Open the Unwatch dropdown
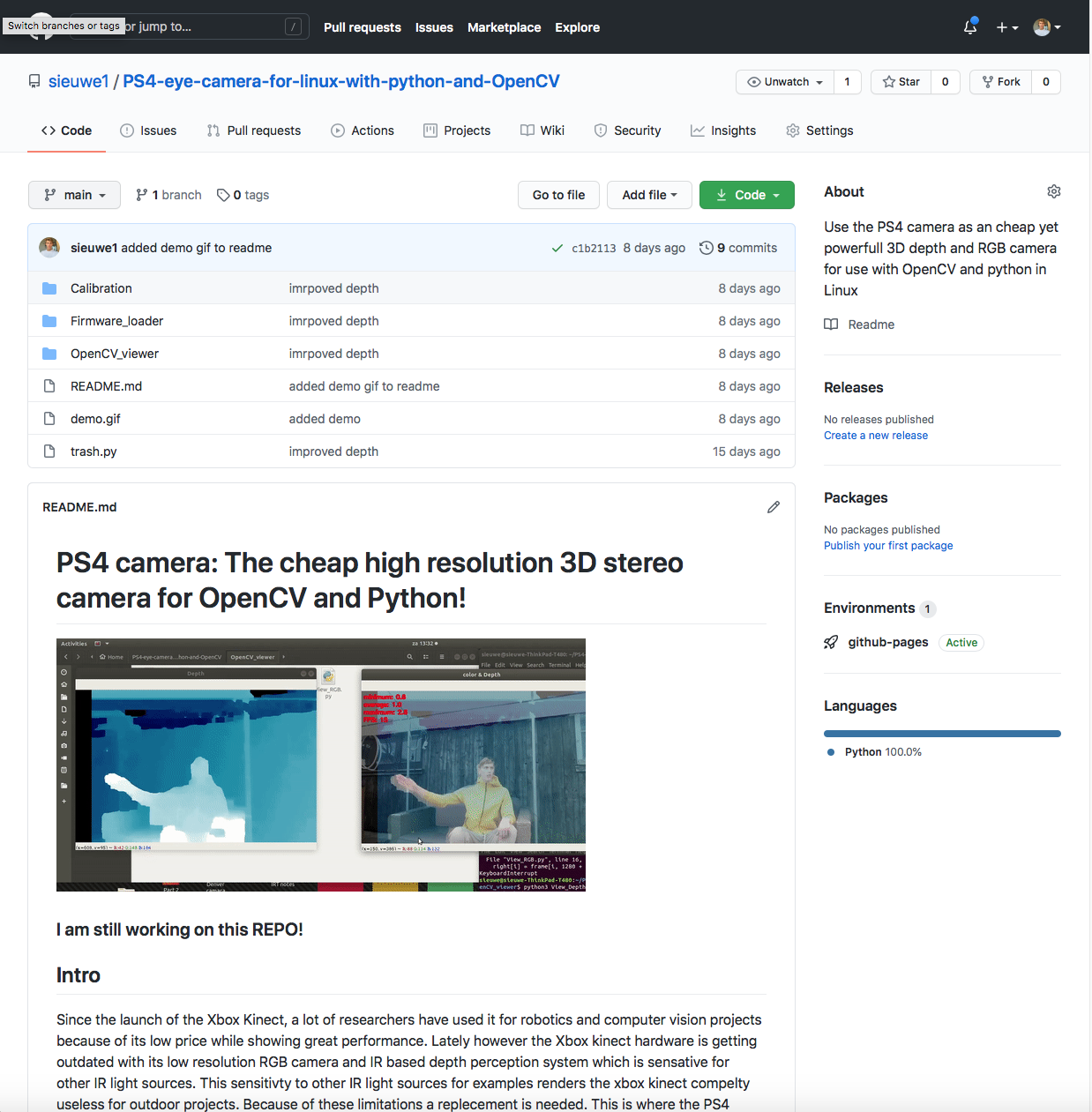The height and width of the screenshot is (1112, 1092). 785,82
